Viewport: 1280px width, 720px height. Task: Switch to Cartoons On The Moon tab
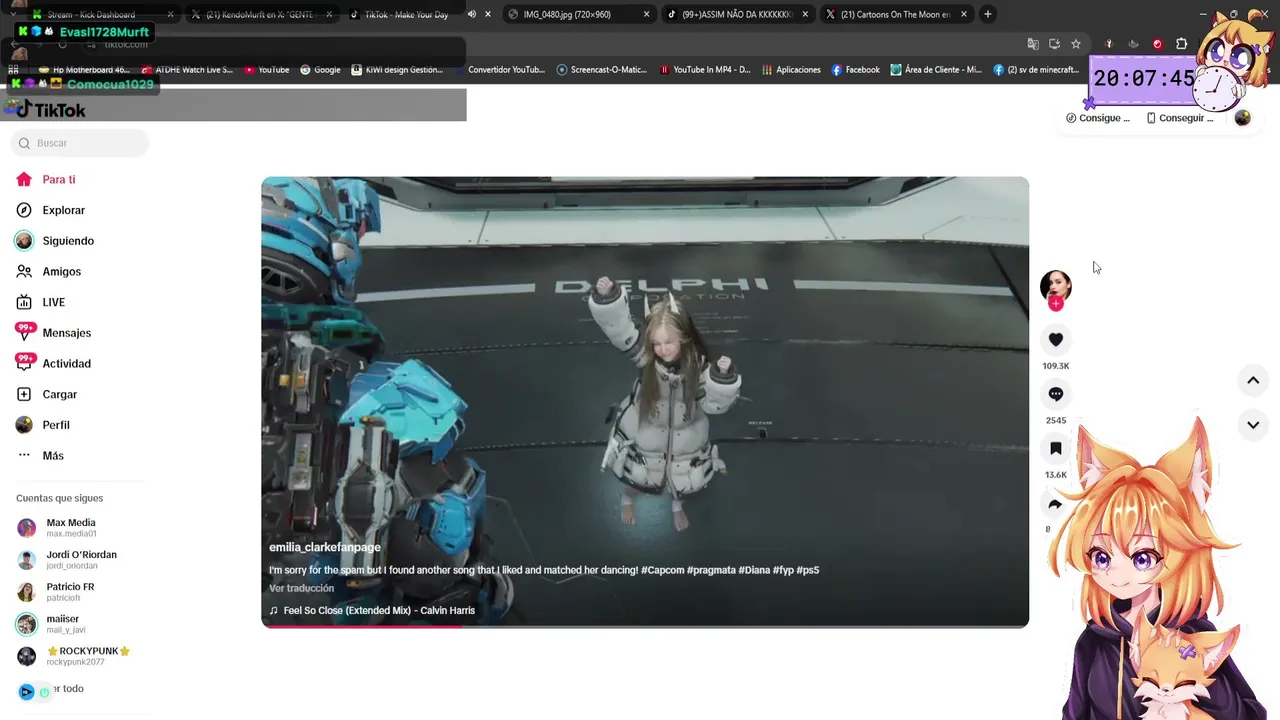[x=895, y=14]
